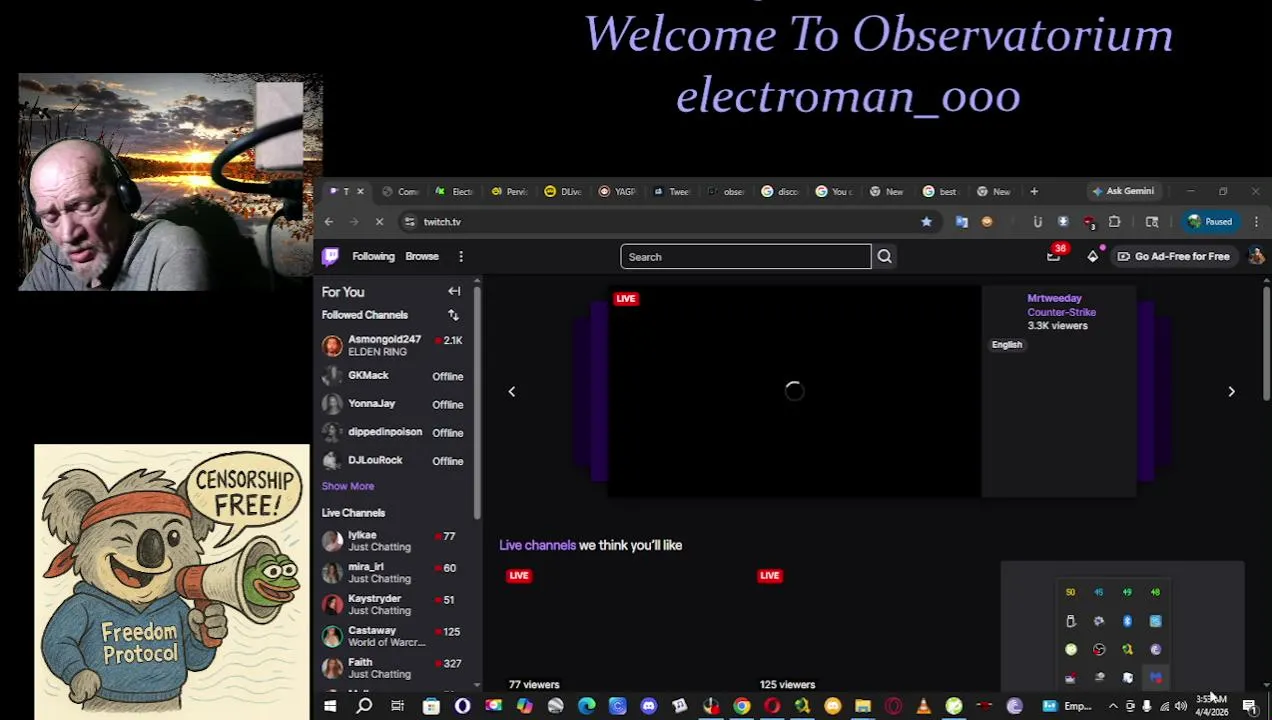Open the featured live stream player
1272x720 pixels.
tap(794, 391)
